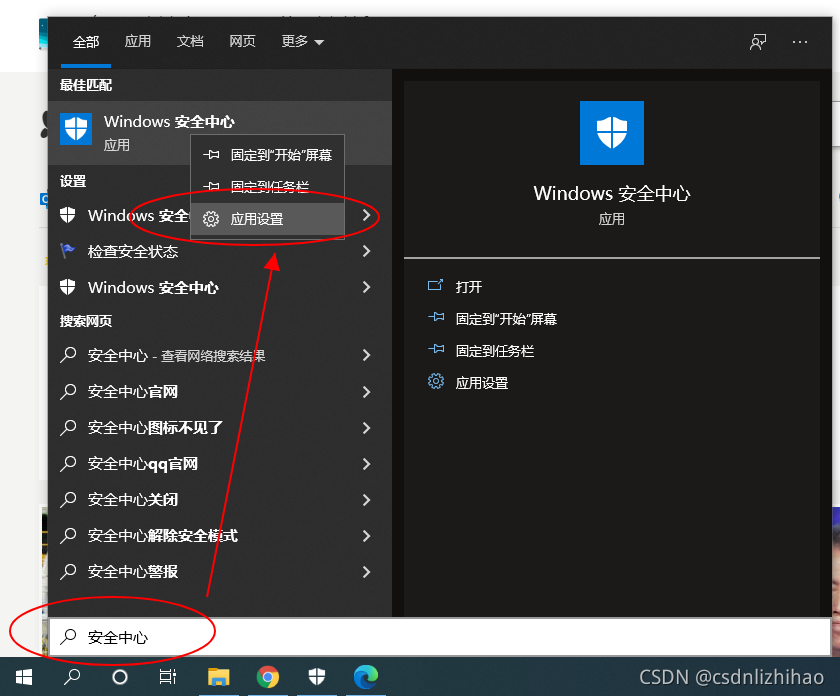Open Task View on the taskbar

point(168,677)
